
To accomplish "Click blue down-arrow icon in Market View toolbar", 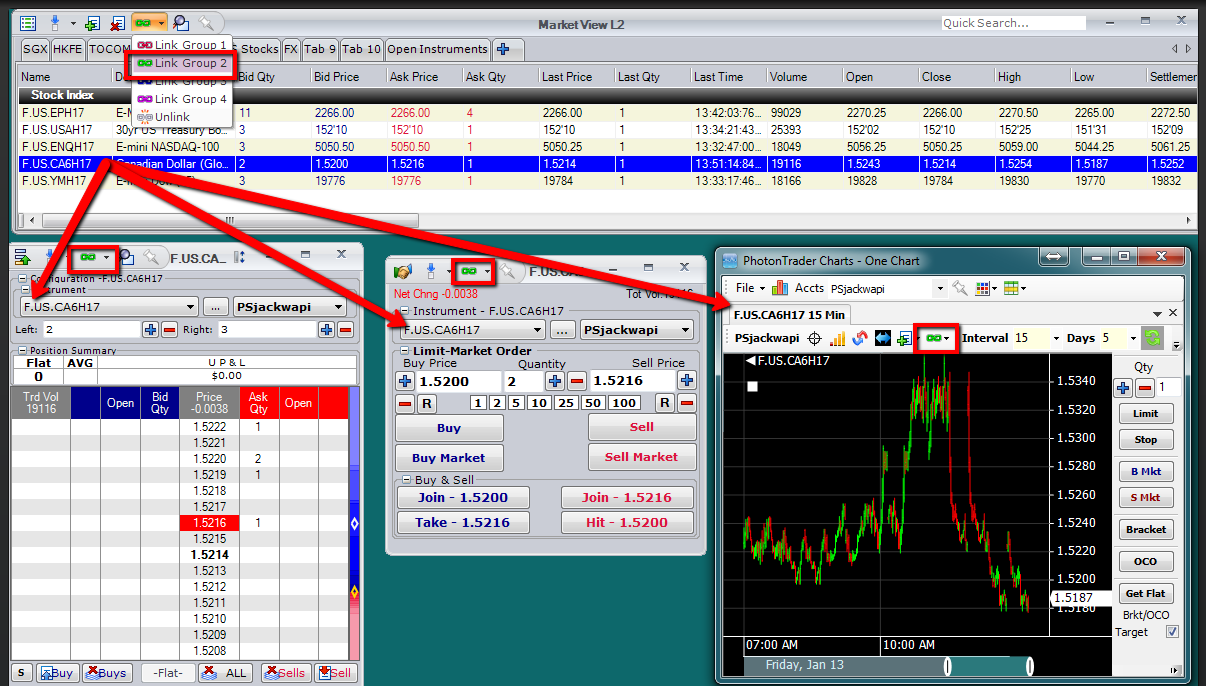I will pyautogui.click(x=56, y=22).
